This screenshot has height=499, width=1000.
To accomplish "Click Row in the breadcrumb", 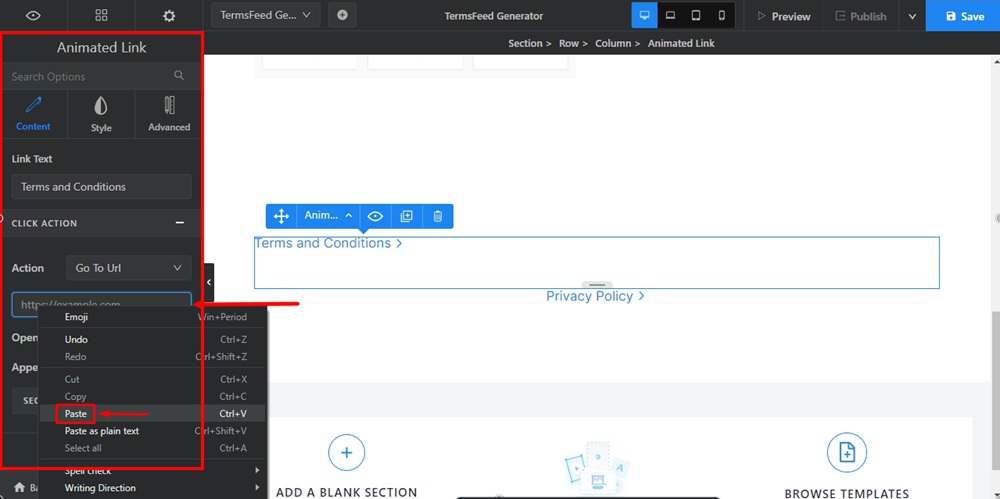I will tap(569, 43).
